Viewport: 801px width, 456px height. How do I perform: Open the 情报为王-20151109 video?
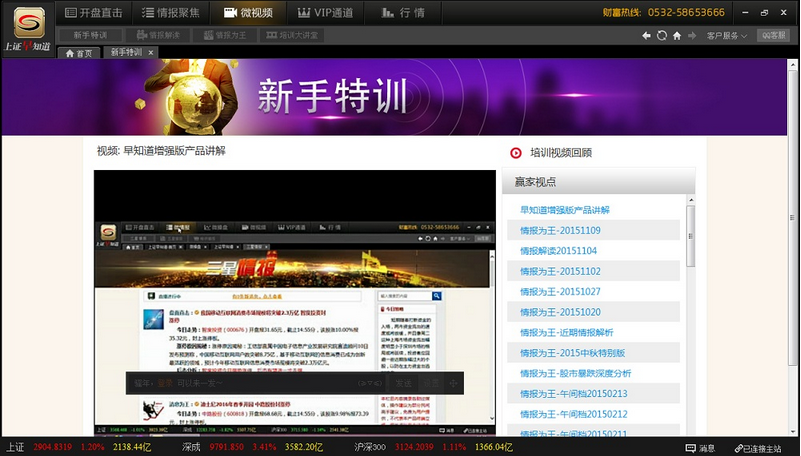click(x=560, y=230)
